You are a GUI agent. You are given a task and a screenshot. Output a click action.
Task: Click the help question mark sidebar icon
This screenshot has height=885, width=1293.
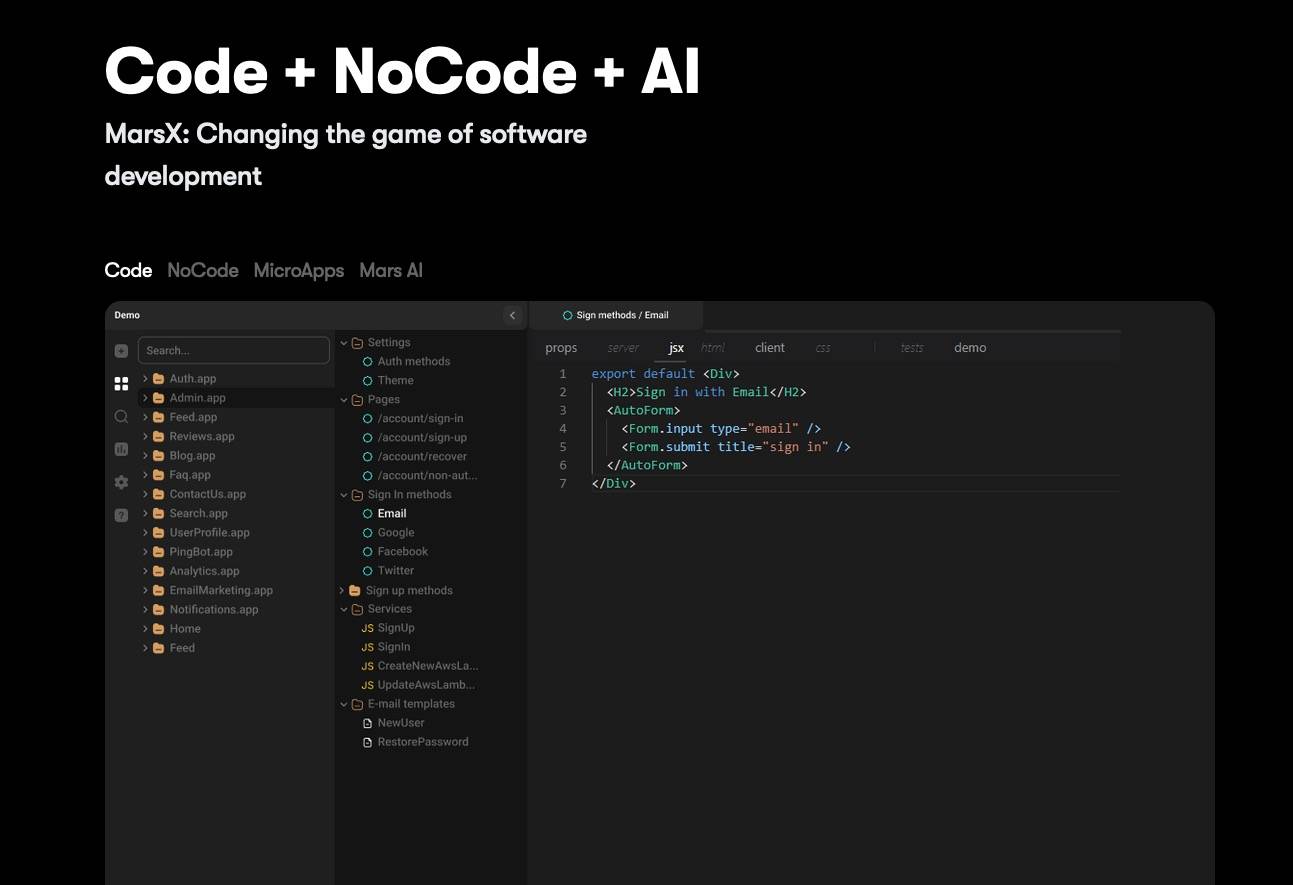click(121, 516)
